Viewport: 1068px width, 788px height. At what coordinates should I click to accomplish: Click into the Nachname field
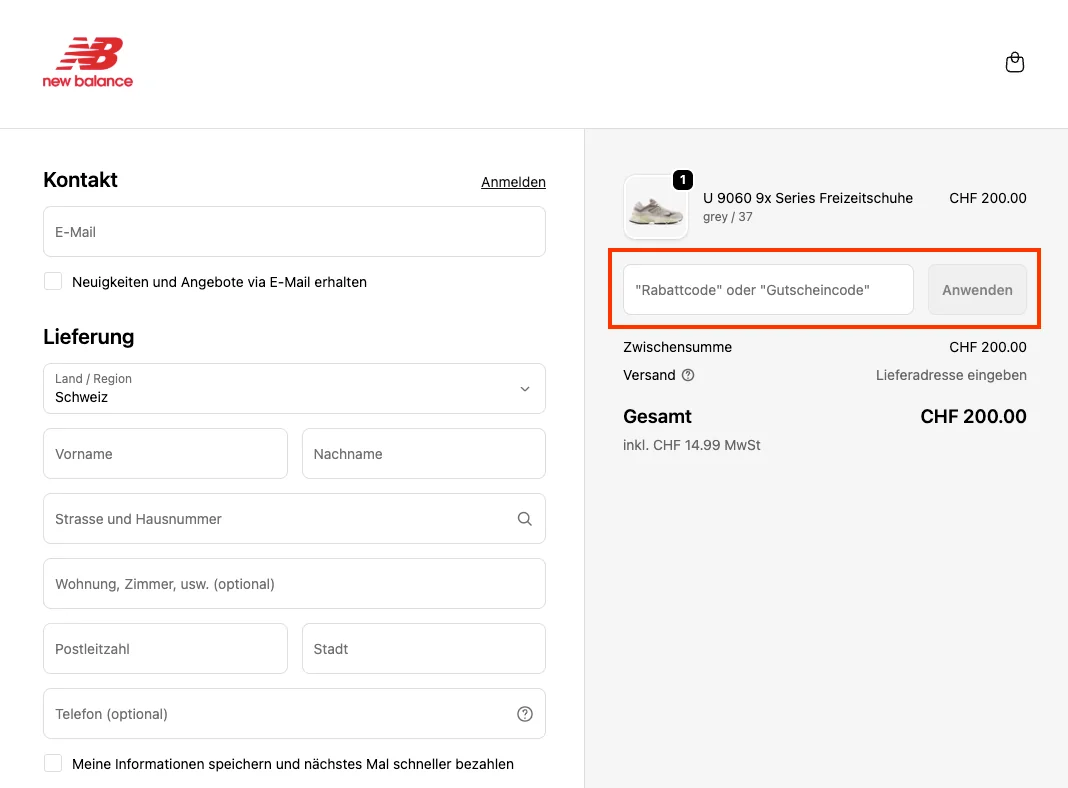click(x=423, y=454)
